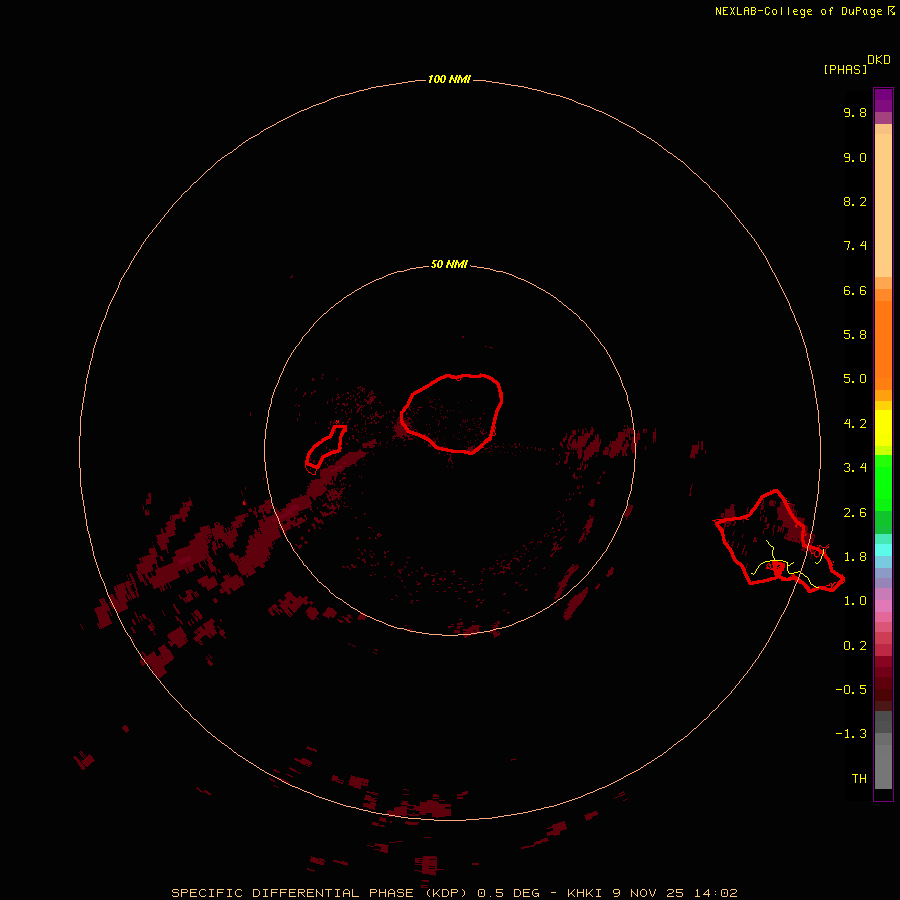This screenshot has height=900, width=900.
Task: Click the 5.0 color scale label
Action: [855, 379]
